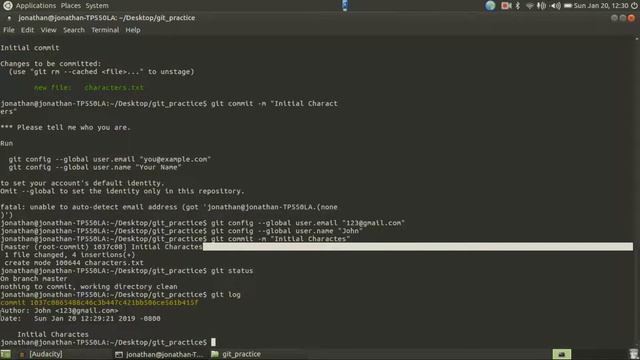
Task: Click the terminal window title icon
Action: [9, 18]
